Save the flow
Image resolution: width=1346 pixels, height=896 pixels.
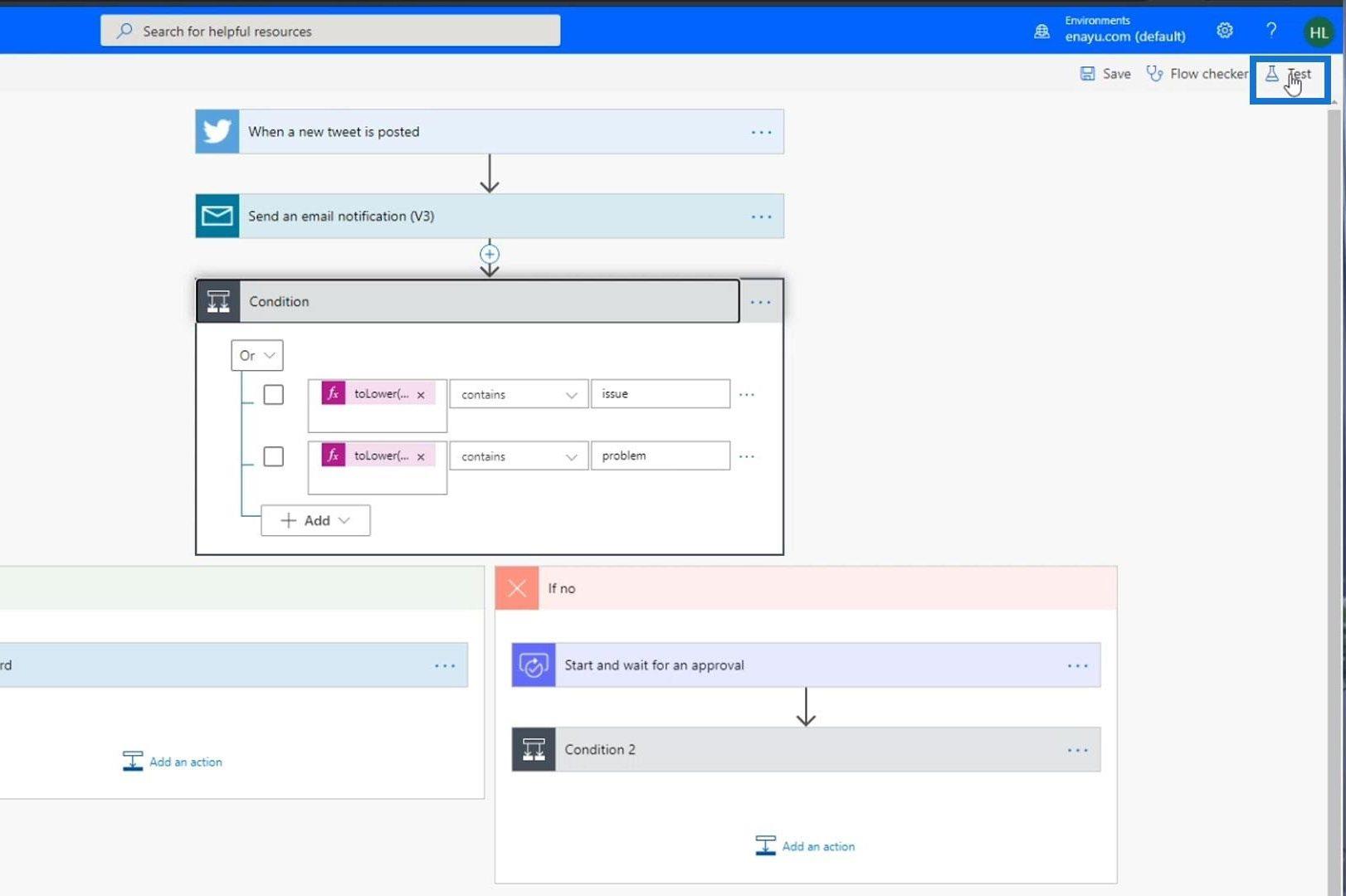pyautogui.click(x=1105, y=74)
